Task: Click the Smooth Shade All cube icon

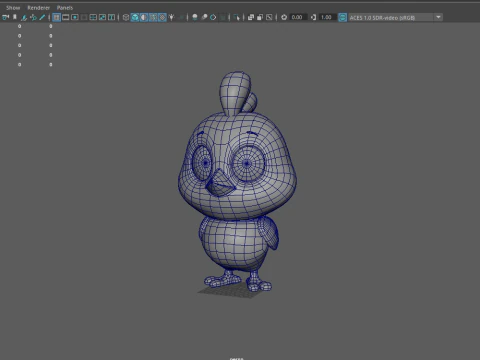Action: click(x=135, y=17)
